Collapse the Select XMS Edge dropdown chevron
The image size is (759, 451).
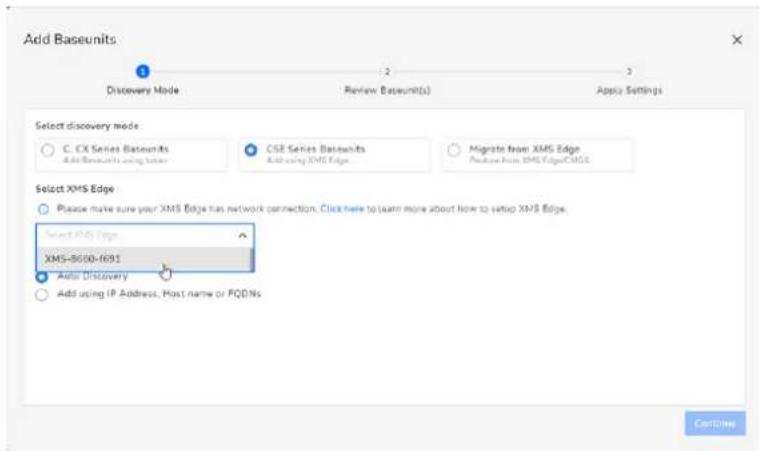coord(243,236)
